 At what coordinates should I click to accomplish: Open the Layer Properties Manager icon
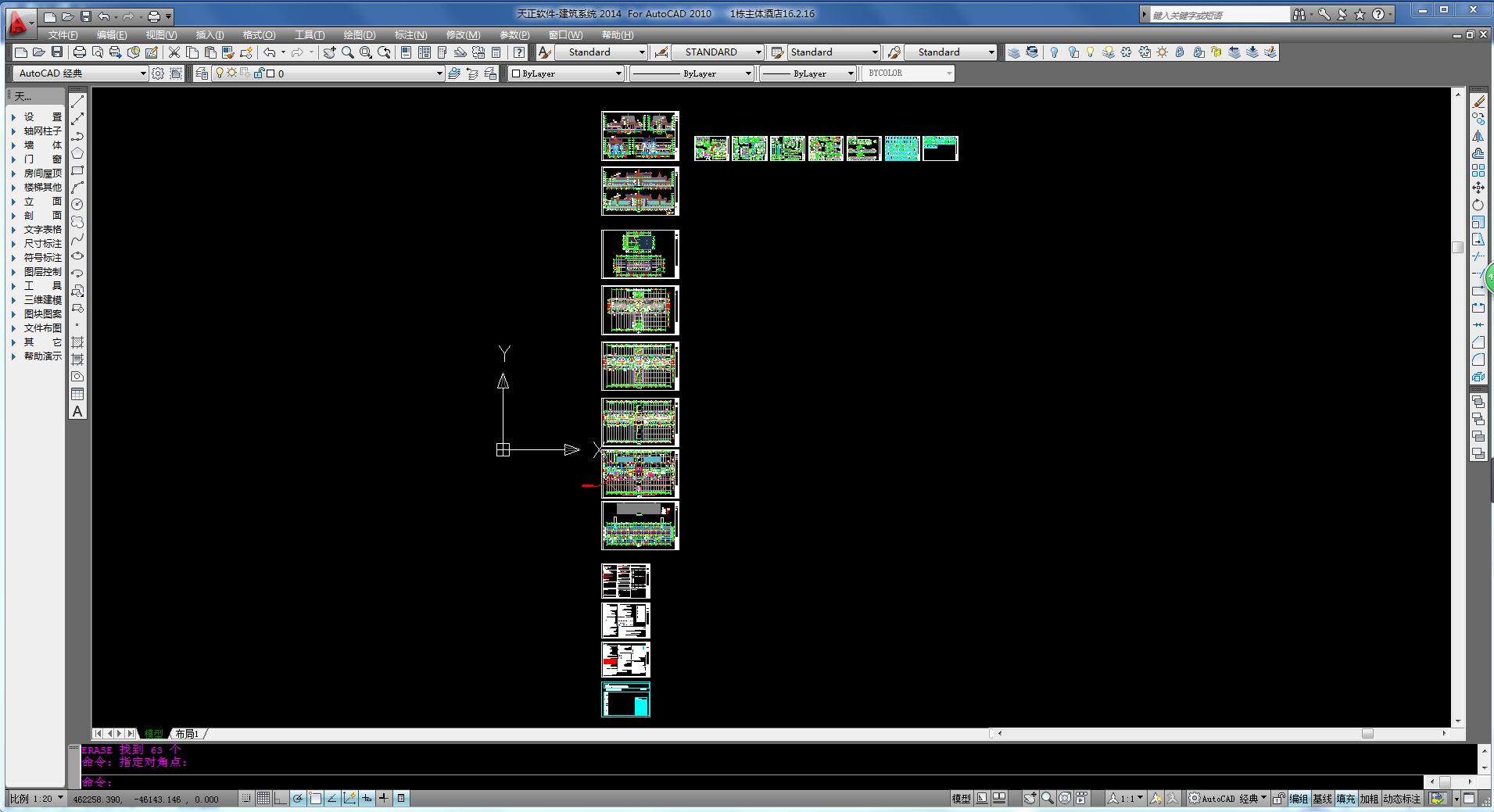(202, 73)
